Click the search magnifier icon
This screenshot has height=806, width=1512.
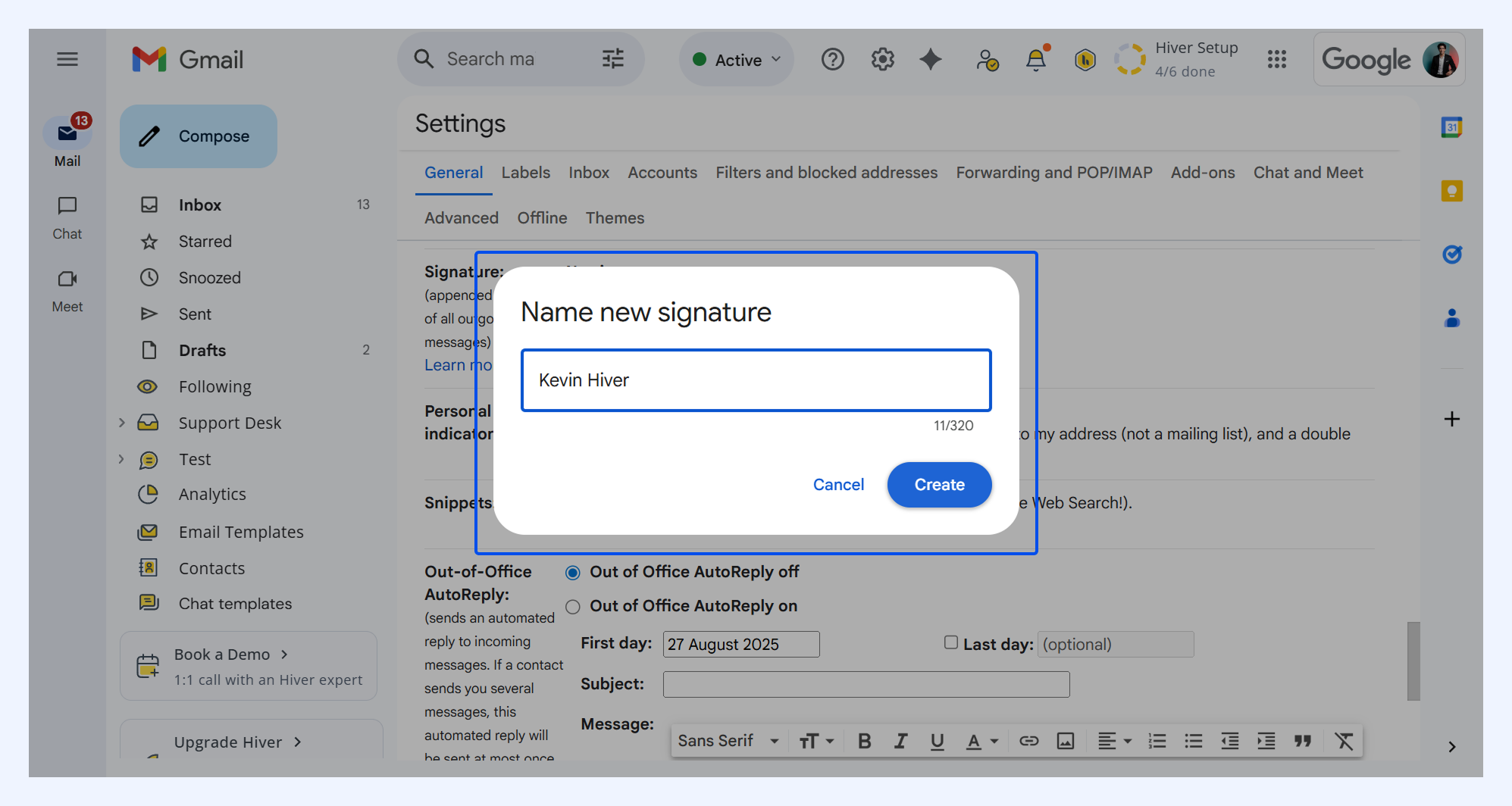point(424,59)
